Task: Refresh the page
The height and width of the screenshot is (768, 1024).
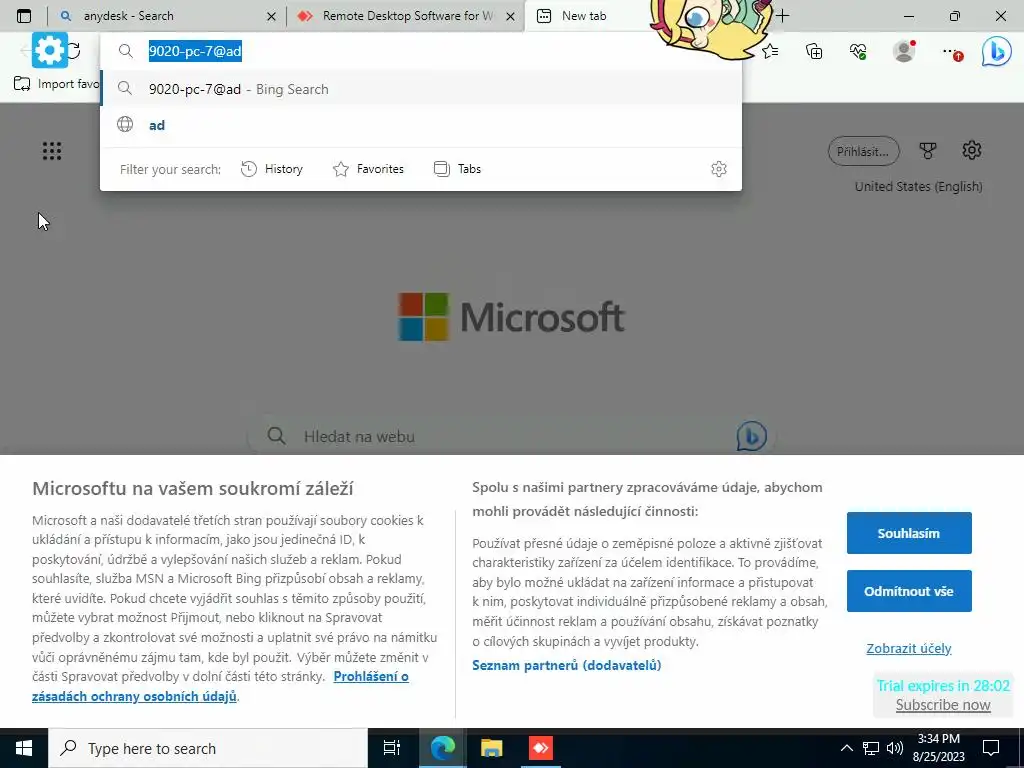Action: pos(74,50)
